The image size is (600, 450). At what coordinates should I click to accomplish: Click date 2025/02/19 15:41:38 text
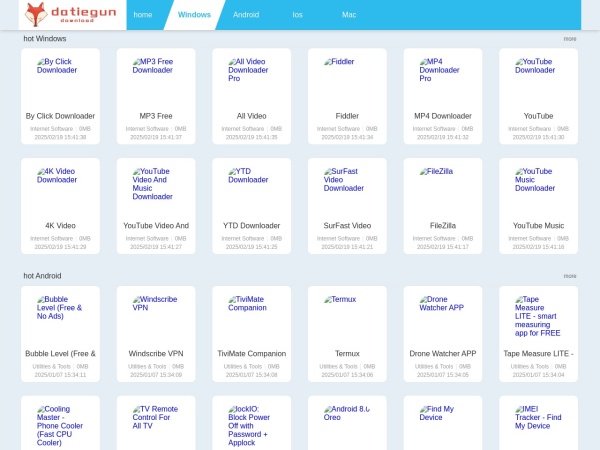tap(60, 137)
